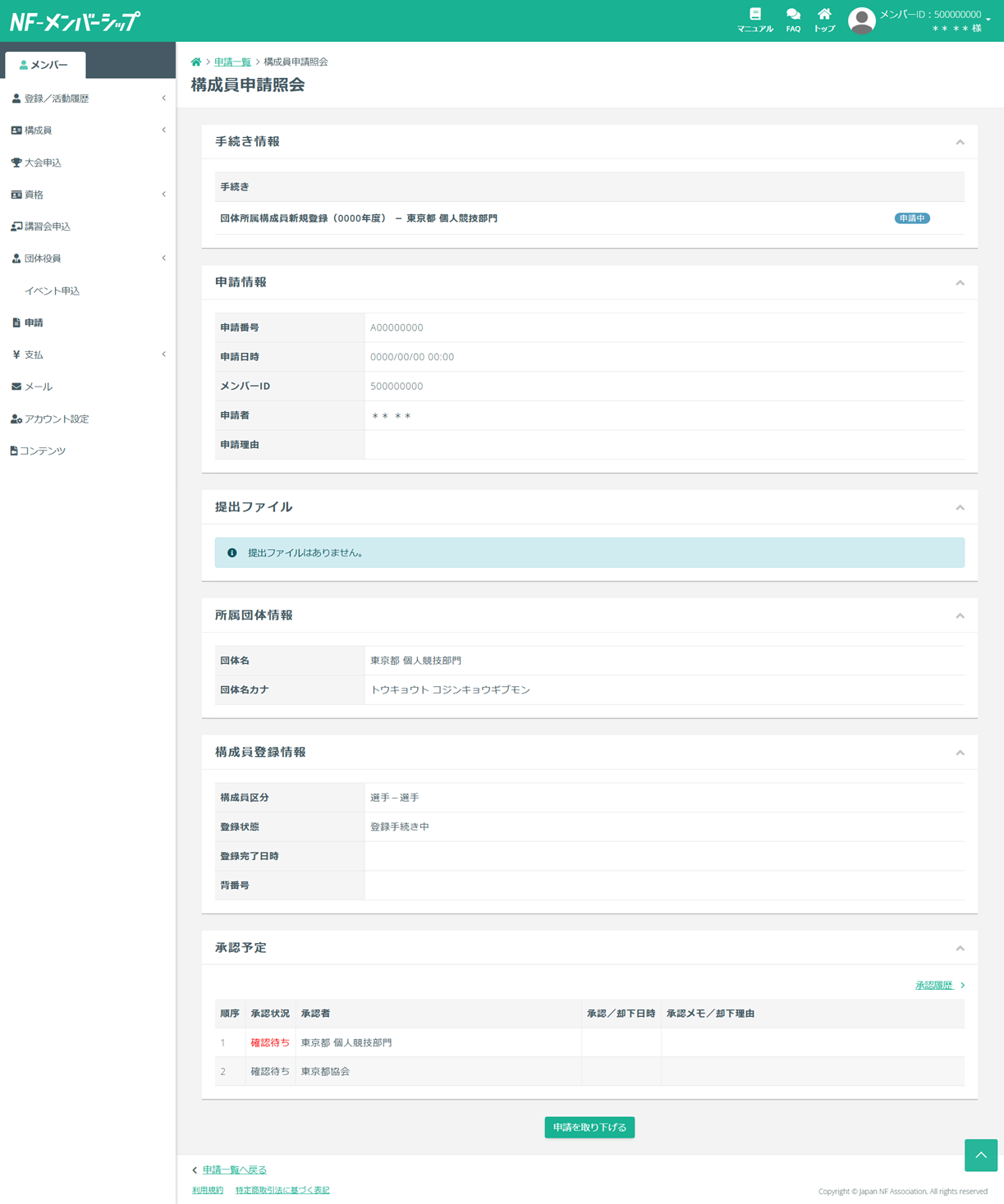Collapse the 申請情報 section
Viewport: 1004px width, 1204px height.
pos(960,282)
